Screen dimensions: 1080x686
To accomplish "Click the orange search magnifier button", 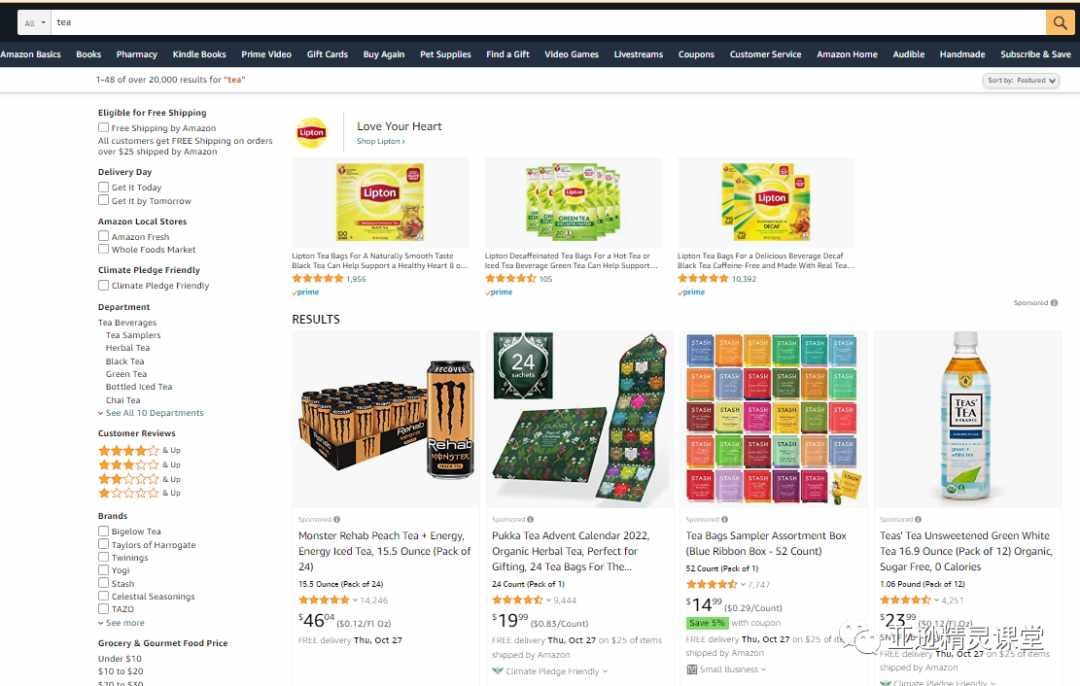I will [x=1060, y=23].
